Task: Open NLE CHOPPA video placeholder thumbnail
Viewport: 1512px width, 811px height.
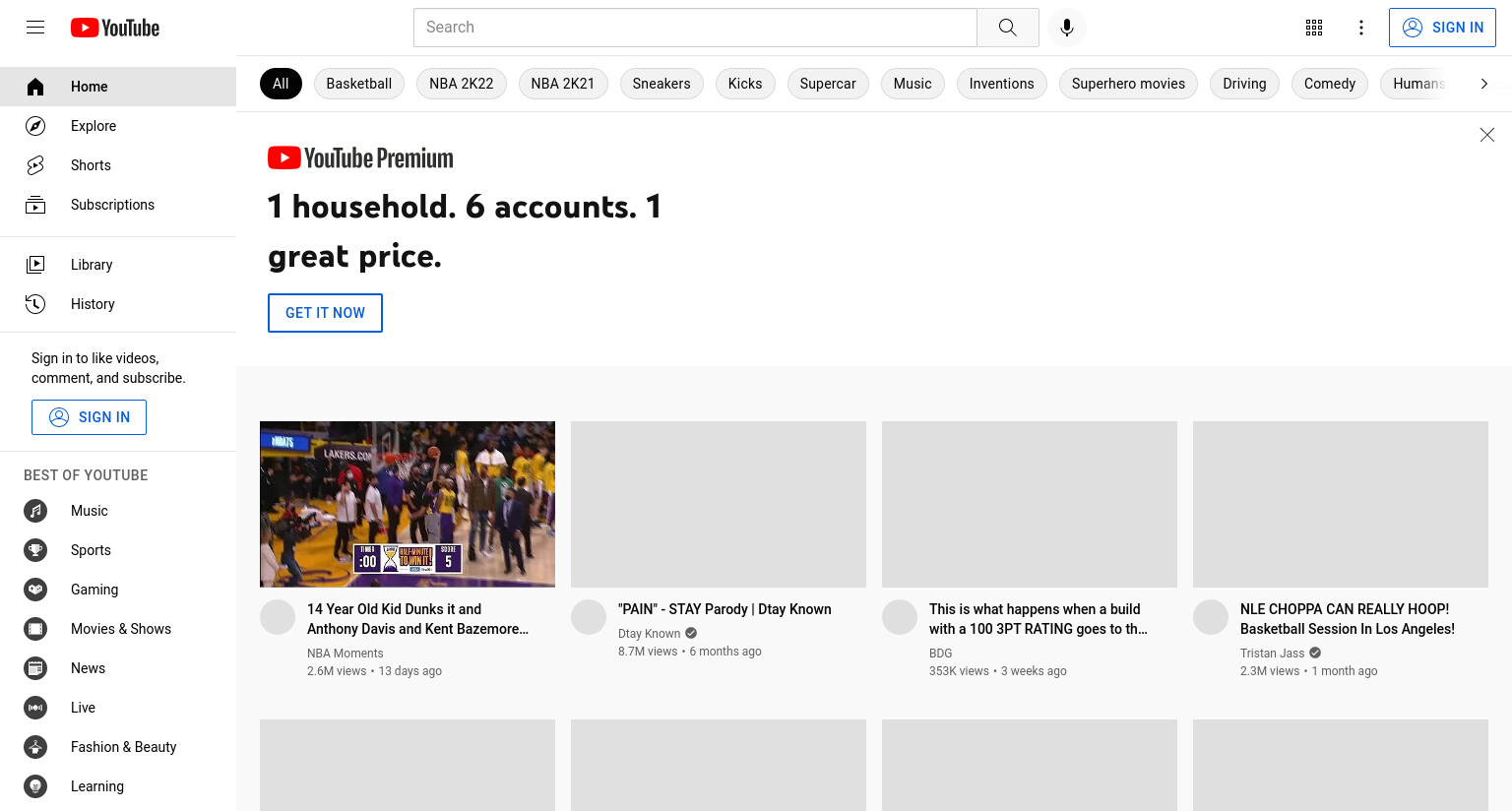Action: 1341,504
